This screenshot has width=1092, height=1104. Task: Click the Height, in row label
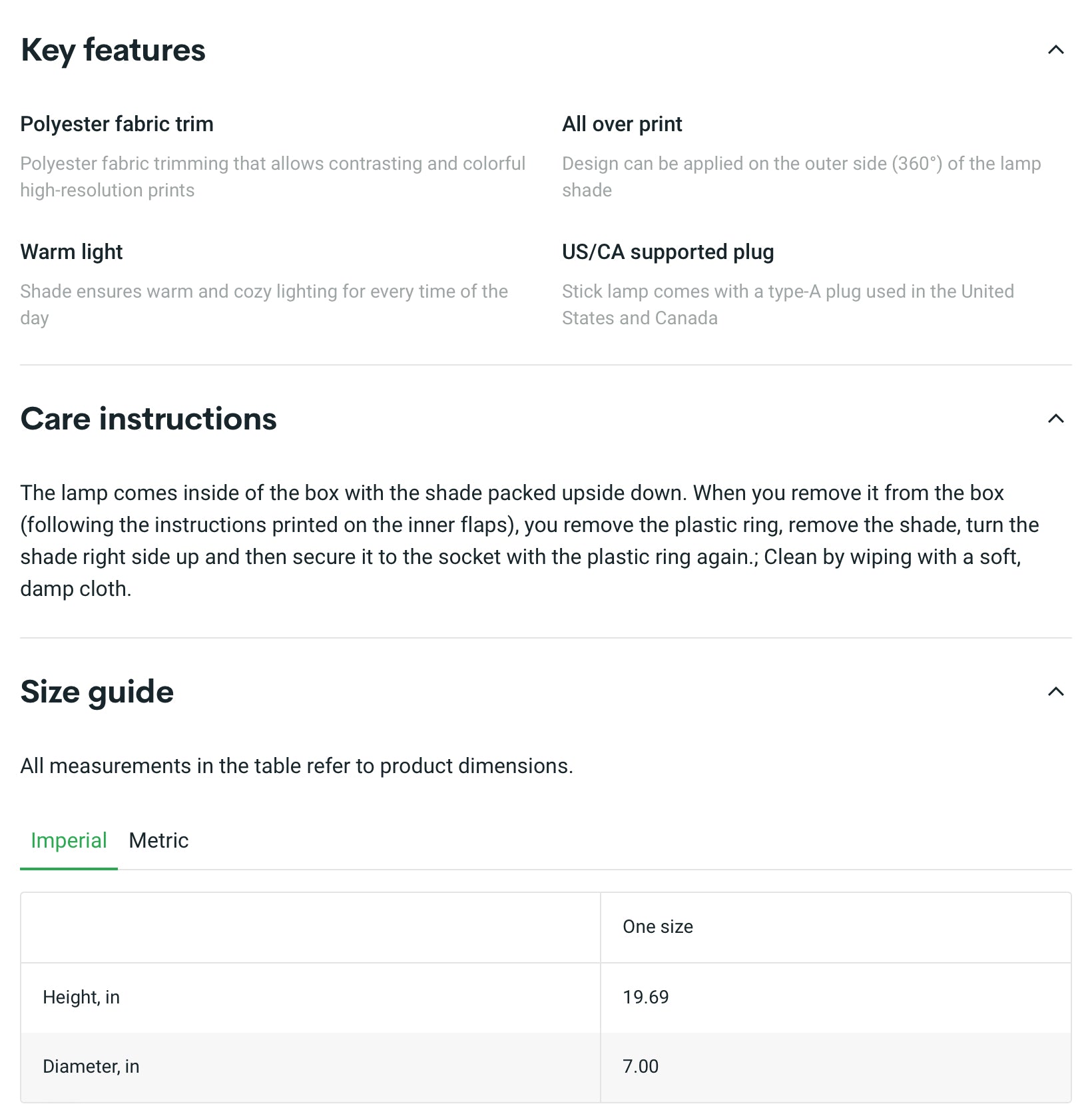pyautogui.click(x=81, y=997)
